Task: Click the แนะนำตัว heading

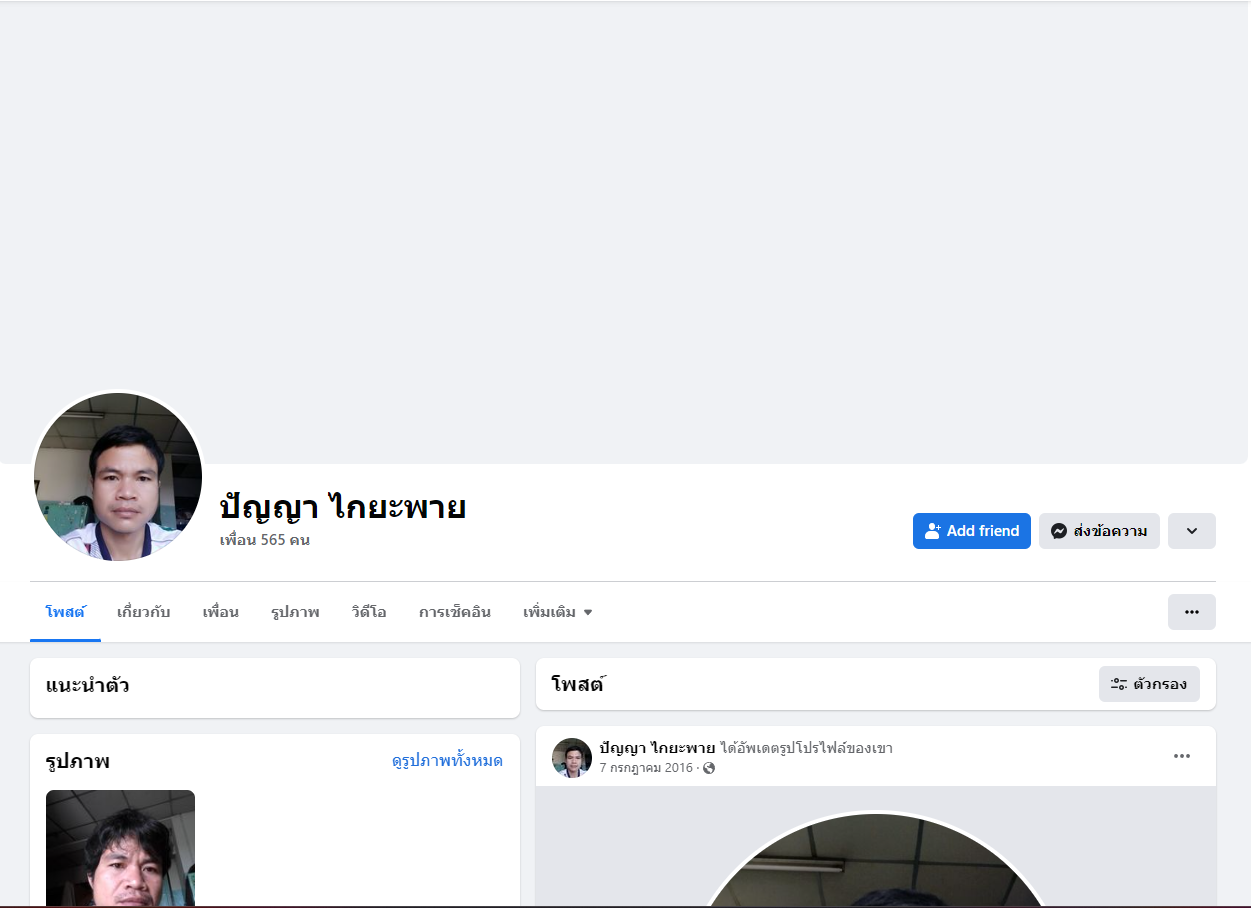Action: [87, 686]
